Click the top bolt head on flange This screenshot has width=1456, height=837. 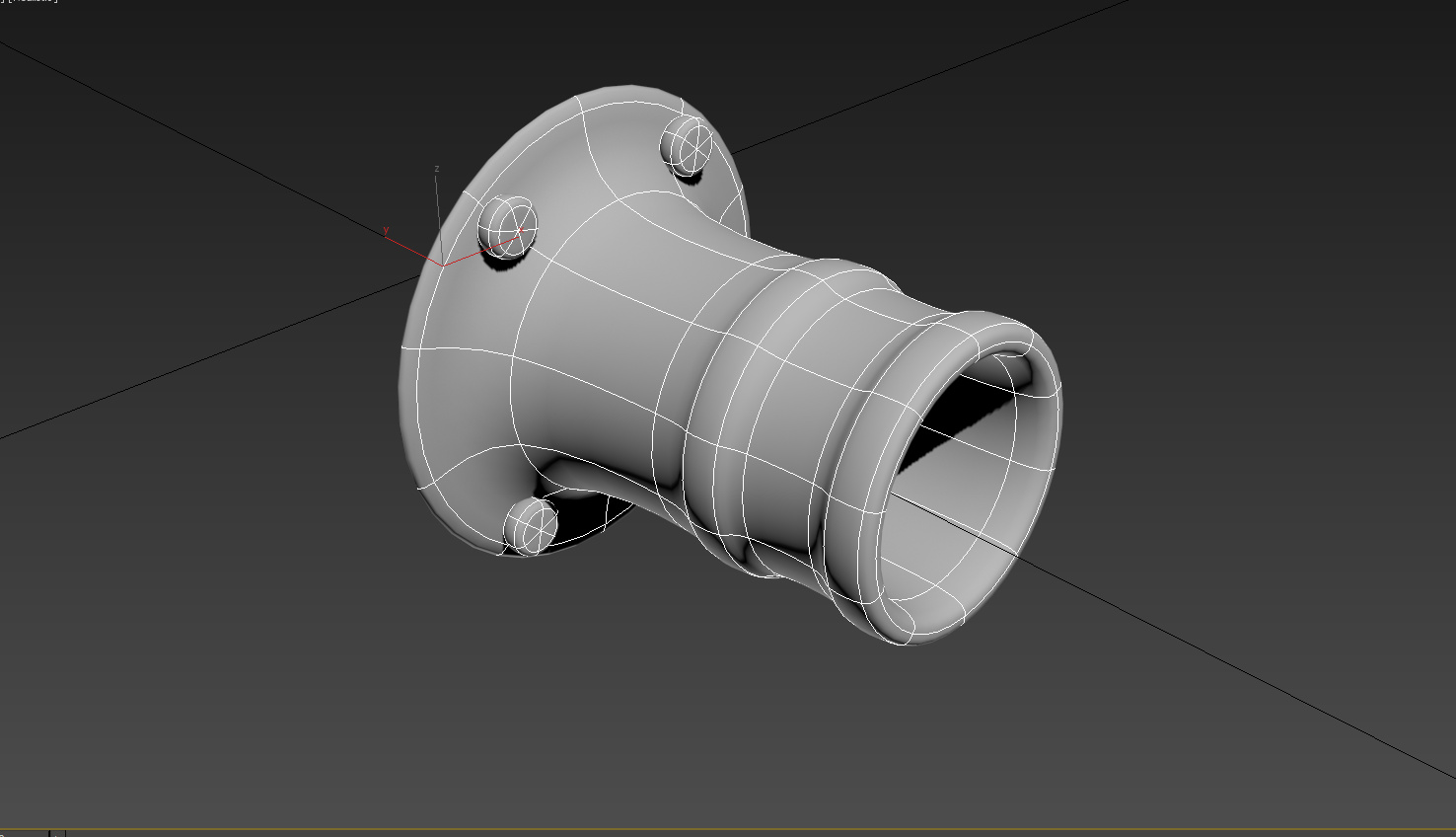(687, 146)
